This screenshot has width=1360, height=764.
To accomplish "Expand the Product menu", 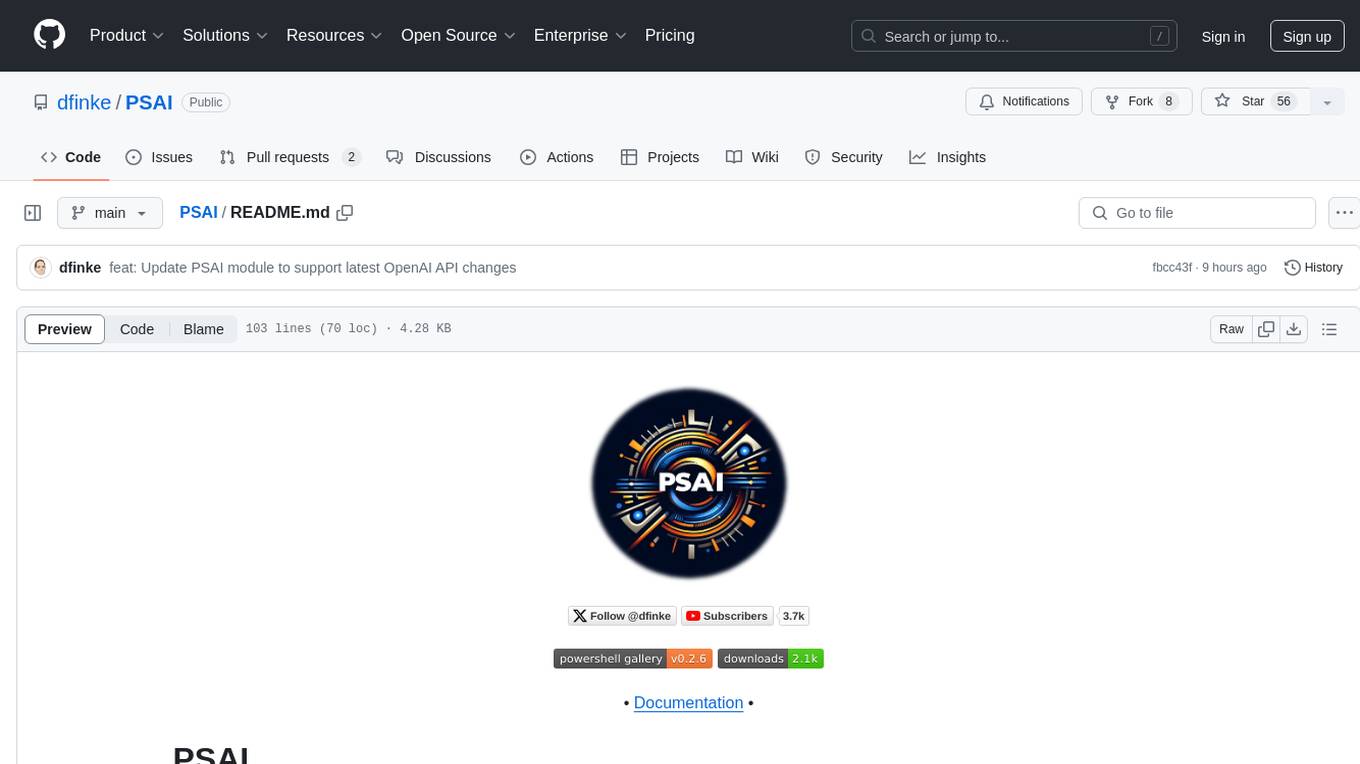I will point(126,35).
